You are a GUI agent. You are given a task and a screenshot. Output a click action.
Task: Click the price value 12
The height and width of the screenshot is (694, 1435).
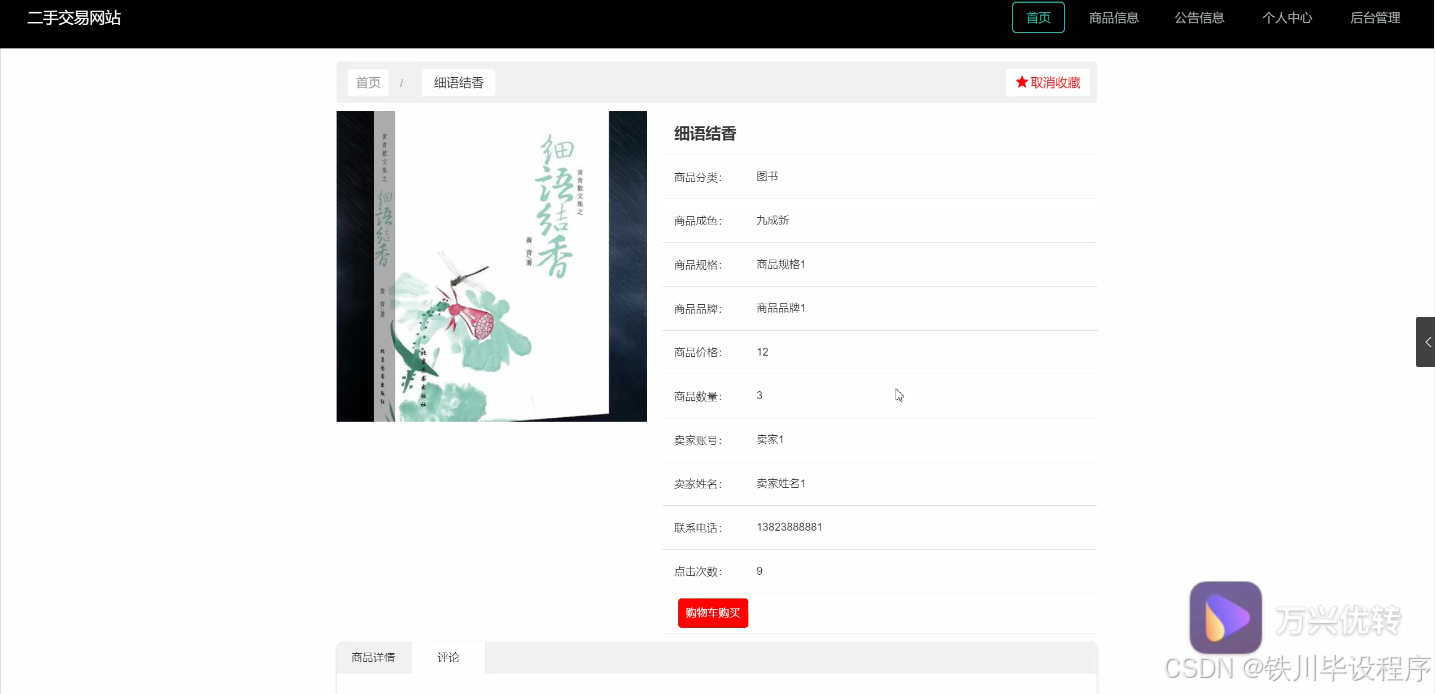[x=762, y=352]
